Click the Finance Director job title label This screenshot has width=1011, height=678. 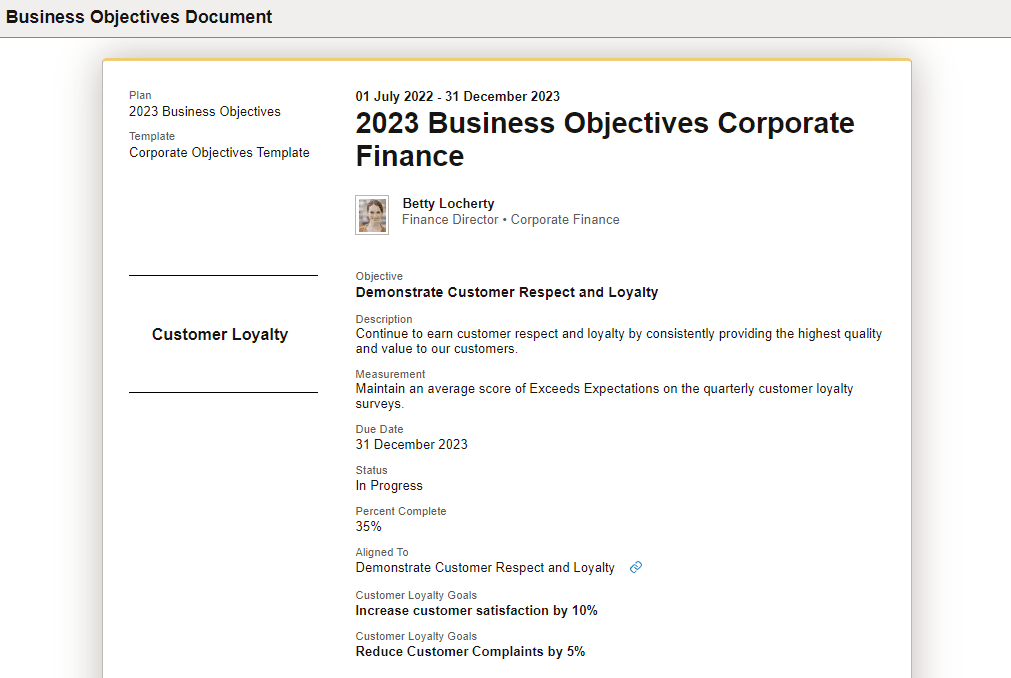[x=450, y=219]
